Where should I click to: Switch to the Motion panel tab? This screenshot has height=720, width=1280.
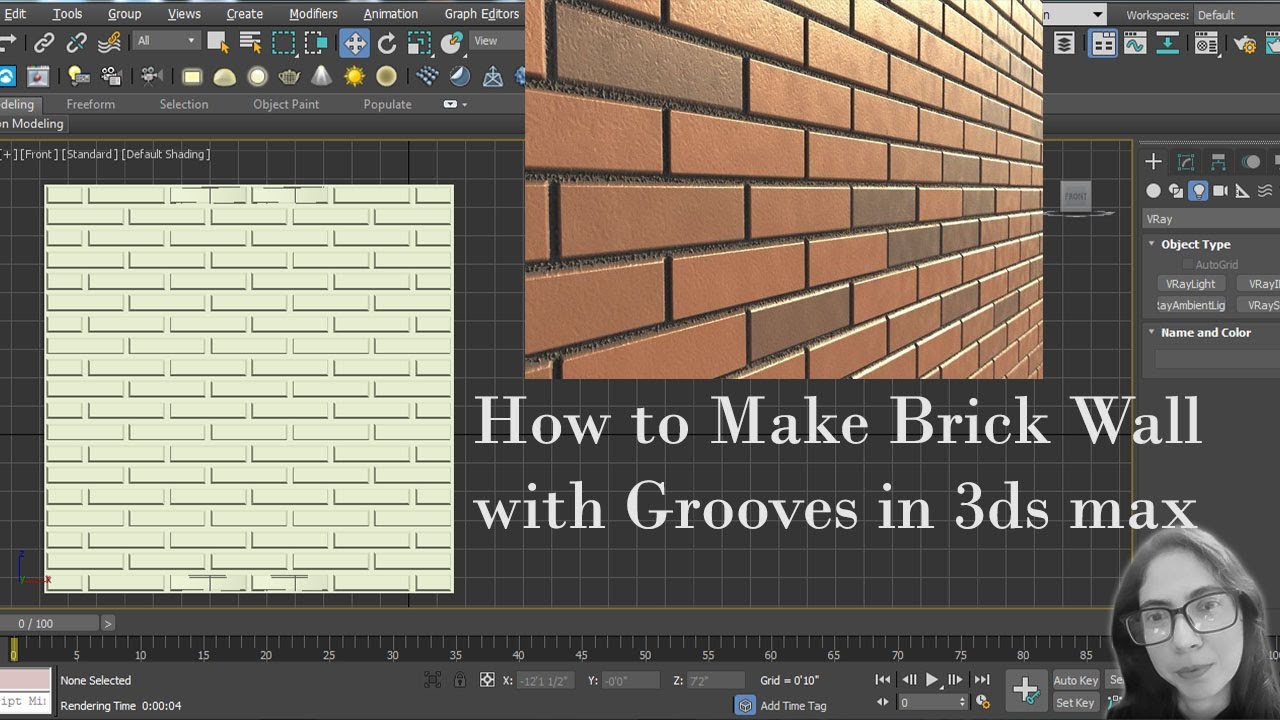[x=1251, y=162]
